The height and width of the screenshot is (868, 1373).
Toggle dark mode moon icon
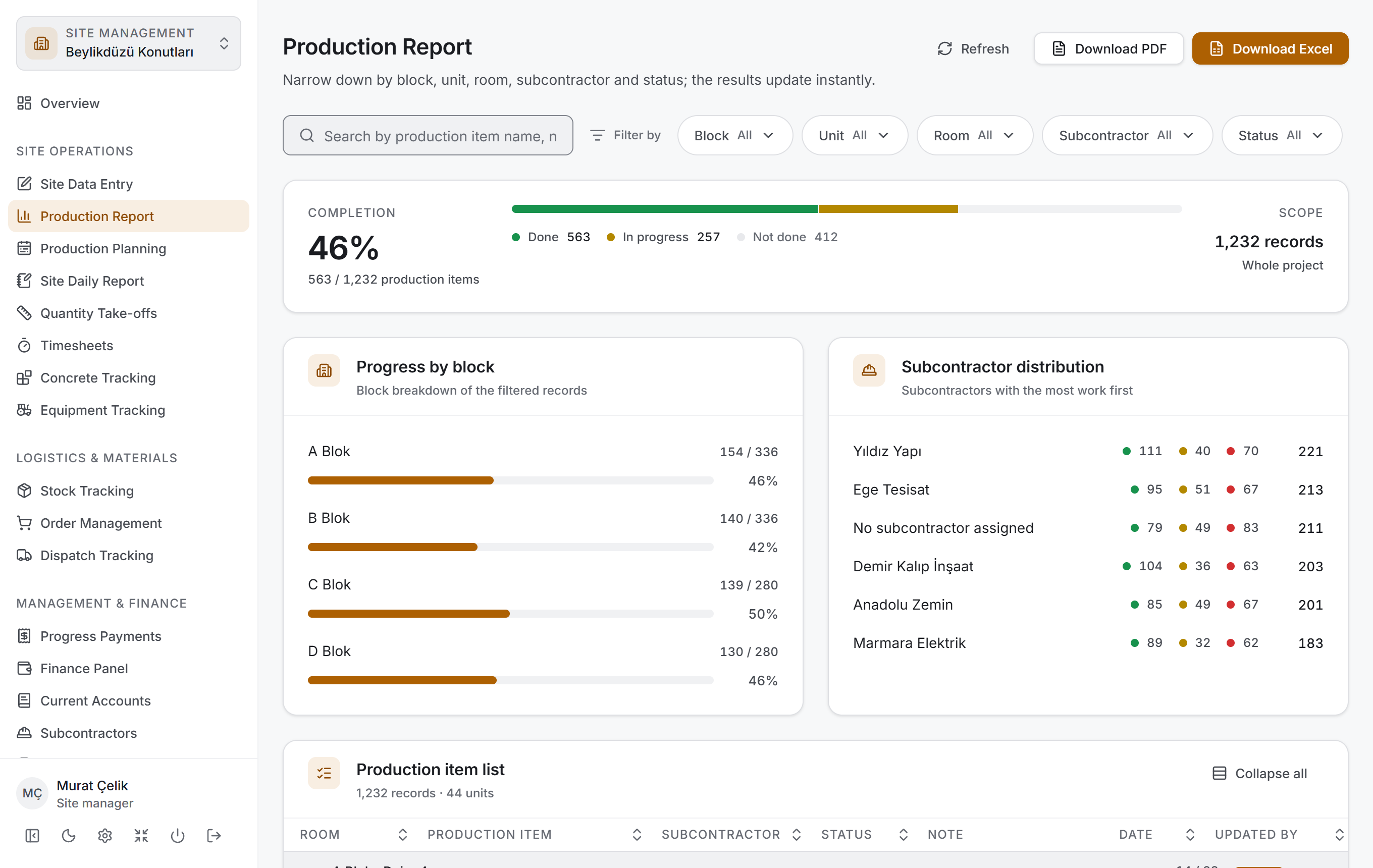tap(69, 836)
